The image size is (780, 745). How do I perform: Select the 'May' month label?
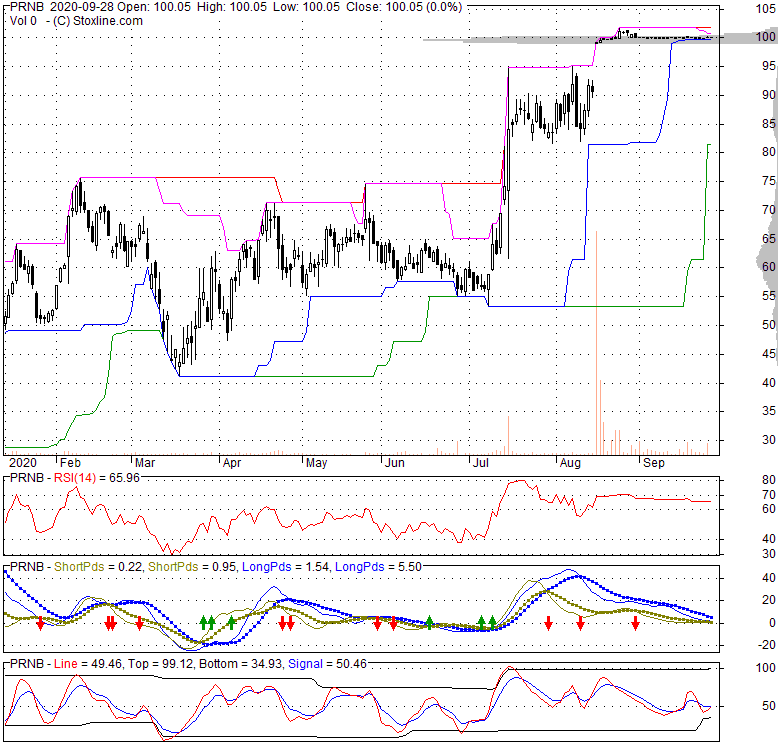316,463
